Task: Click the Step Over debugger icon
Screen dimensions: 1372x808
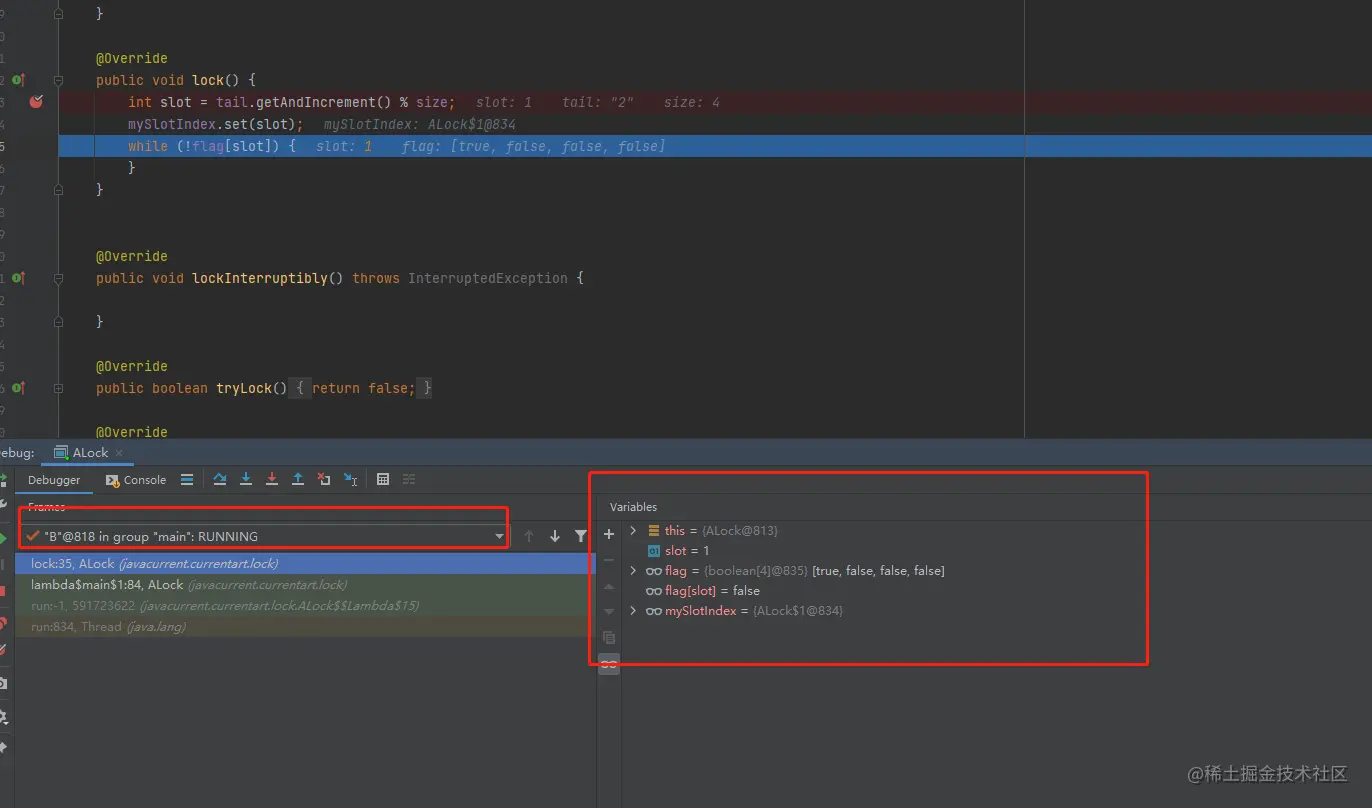Action: pyautogui.click(x=220, y=480)
